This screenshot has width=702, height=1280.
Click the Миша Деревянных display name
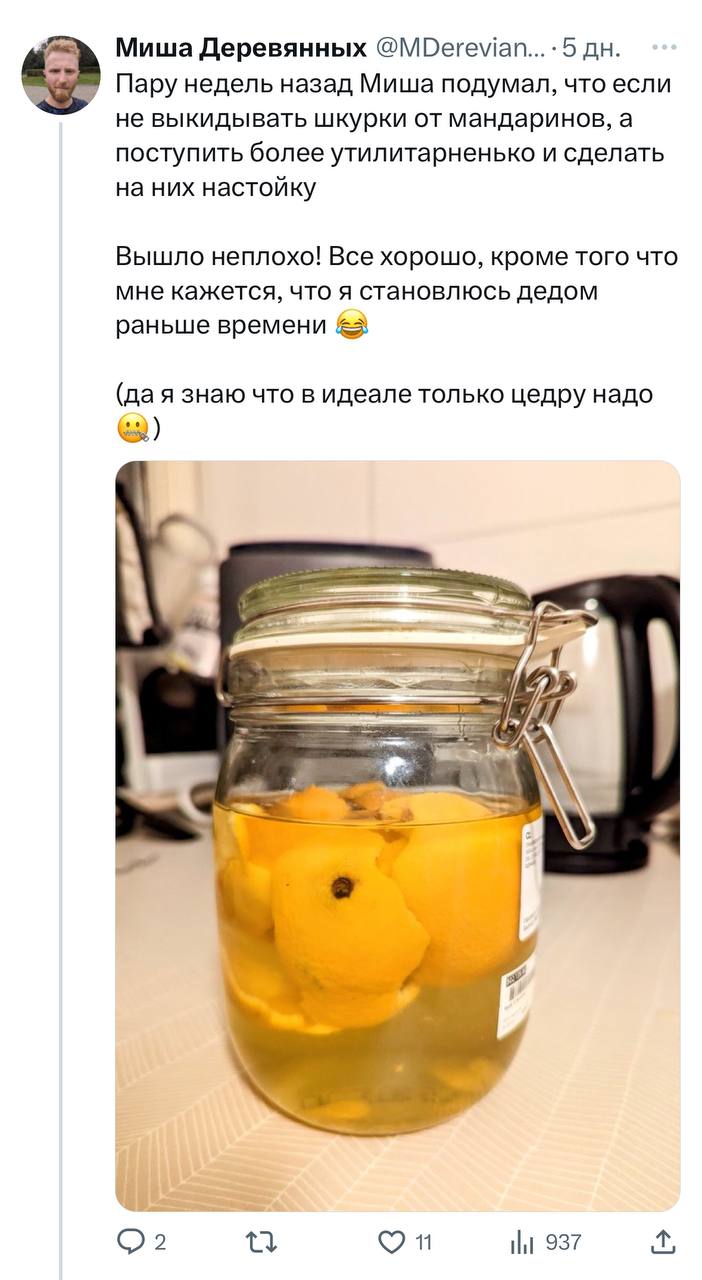[x=241, y=47]
